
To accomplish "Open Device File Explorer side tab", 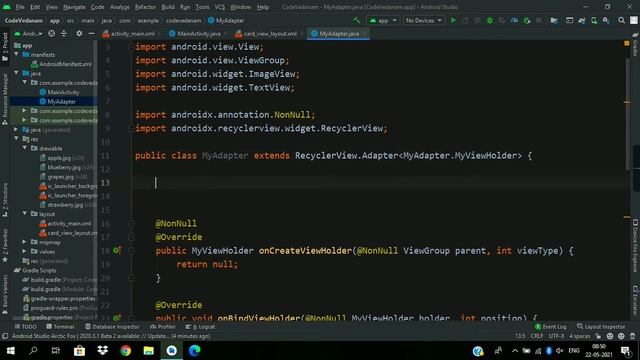I will click(x=635, y=246).
